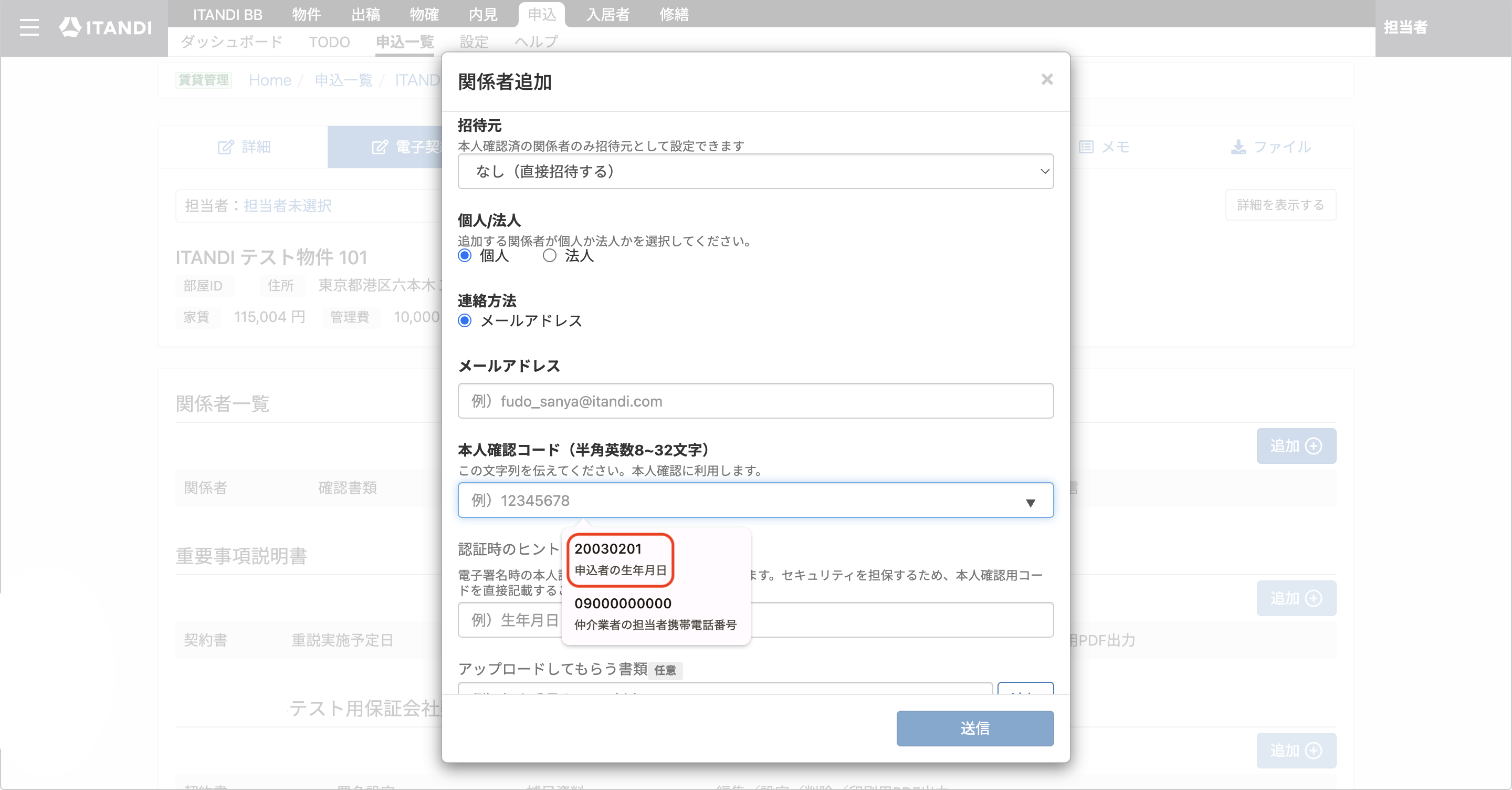The width and height of the screenshot is (1512, 790).
Task: Open the 出稿 top menu
Action: pyautogui.click(x=365, y=14)
